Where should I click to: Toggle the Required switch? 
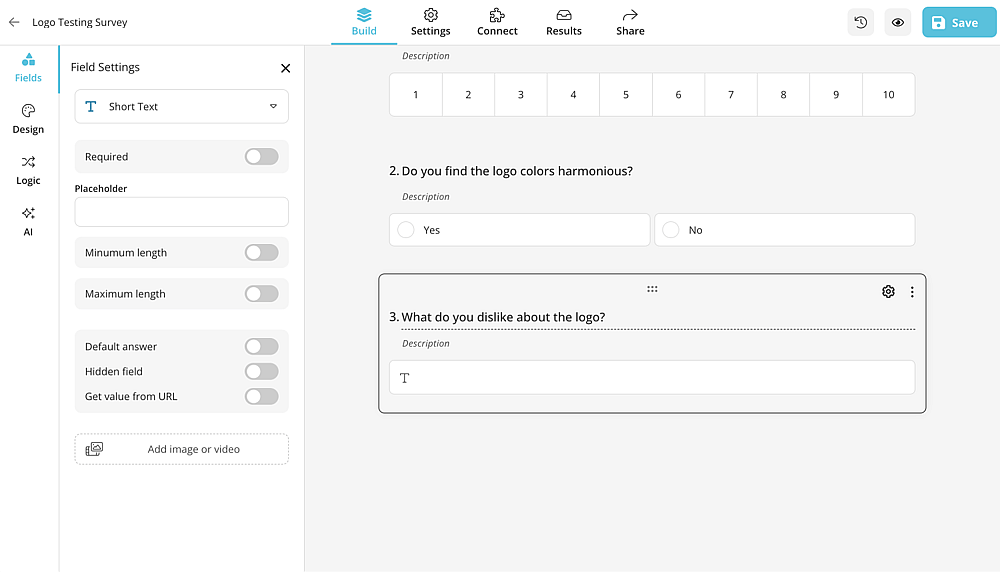click(261, 157)
